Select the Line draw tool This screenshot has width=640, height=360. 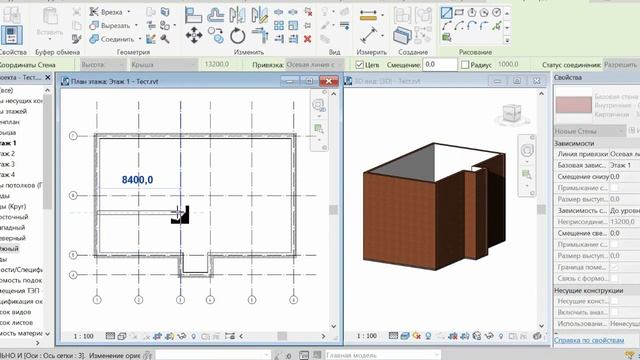[447, 13]
